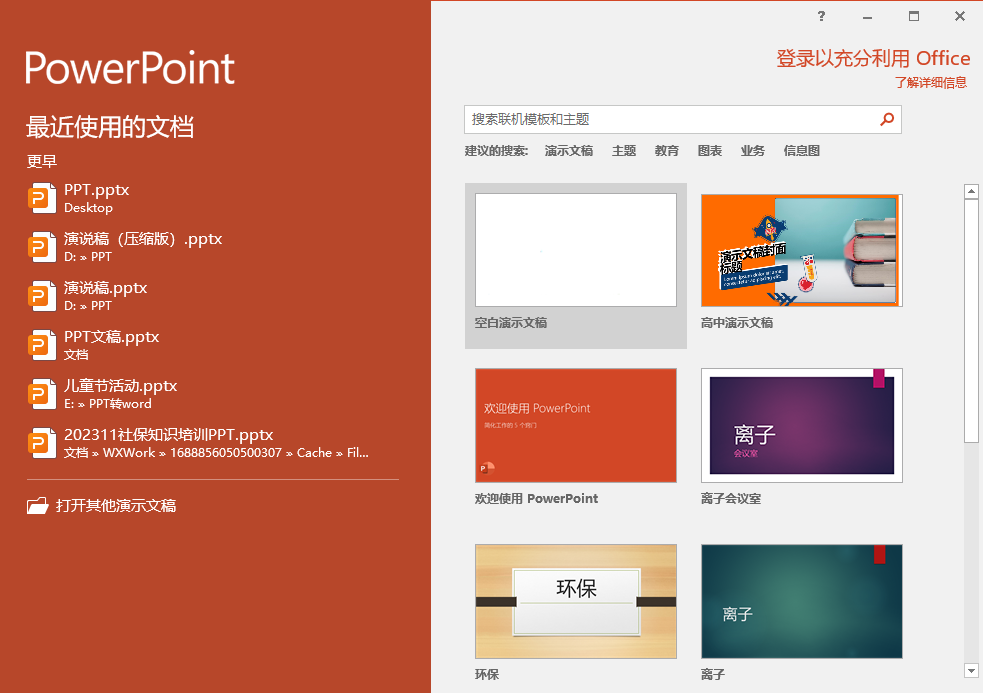Click 了解详细信息 link
983x693 pixels.
point(931,82)
